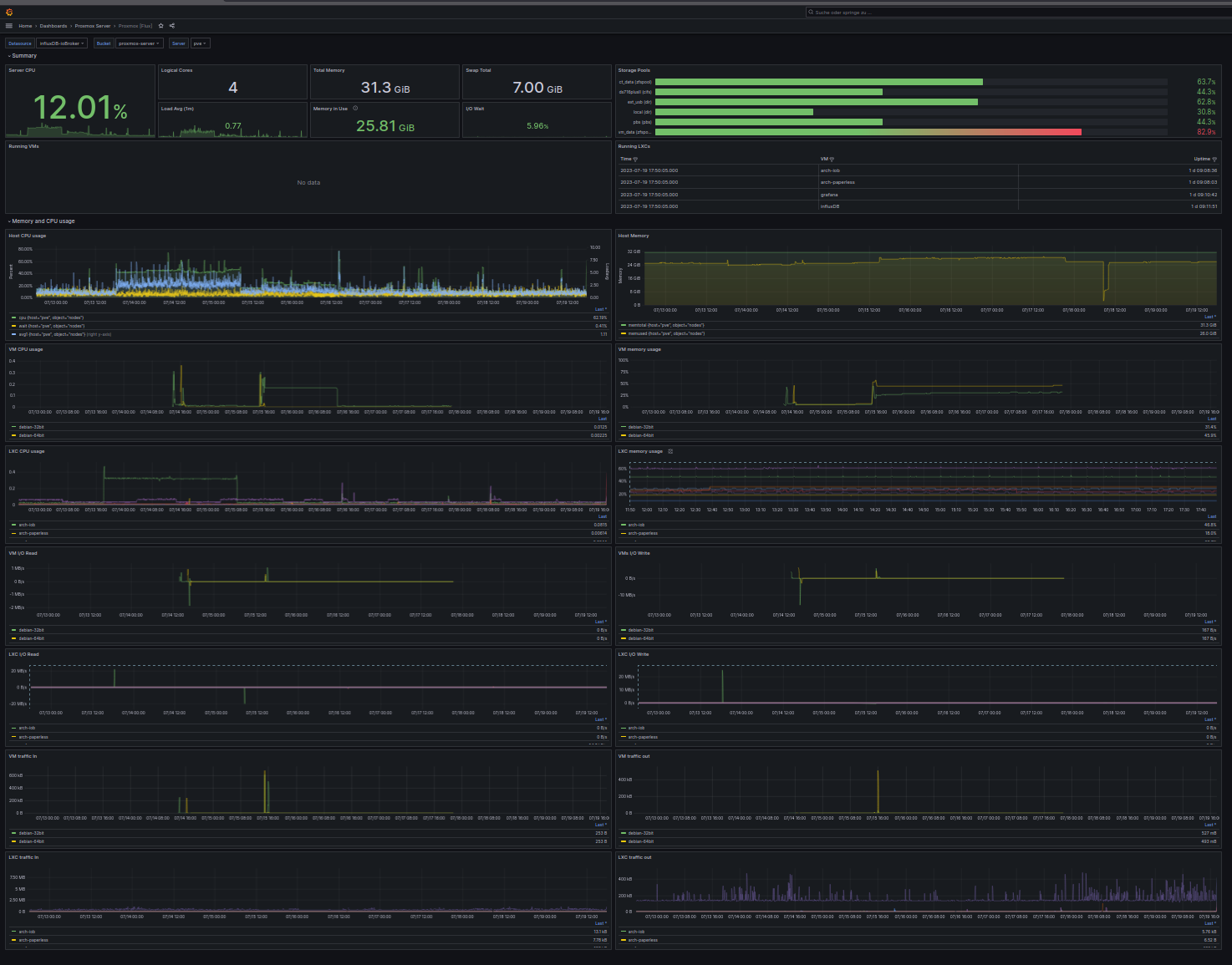Toggle arch-paperless in LXC CPU usage legend

coord(33,533)
